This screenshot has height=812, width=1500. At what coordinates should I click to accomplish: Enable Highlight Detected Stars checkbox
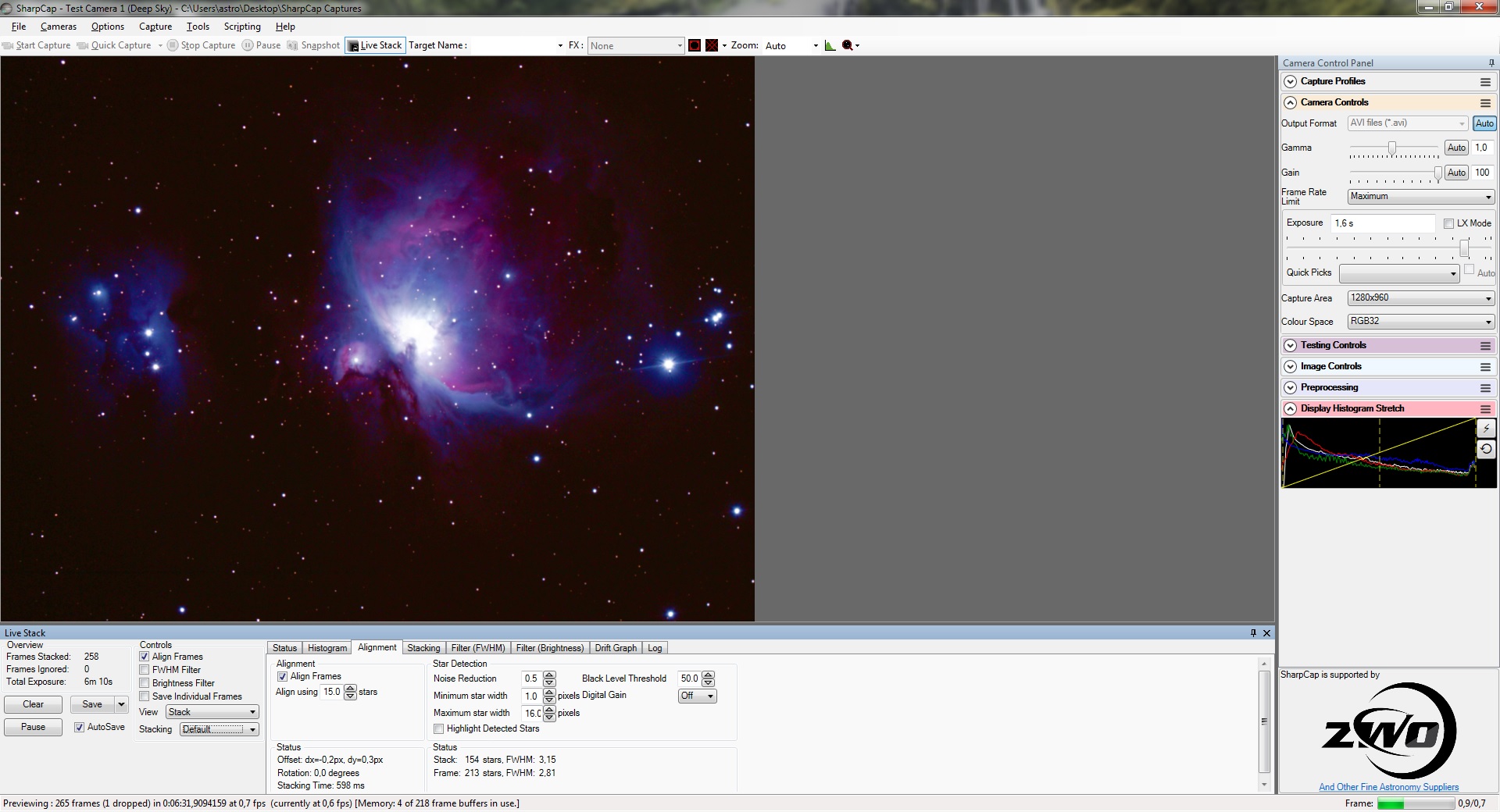(439, 728)
